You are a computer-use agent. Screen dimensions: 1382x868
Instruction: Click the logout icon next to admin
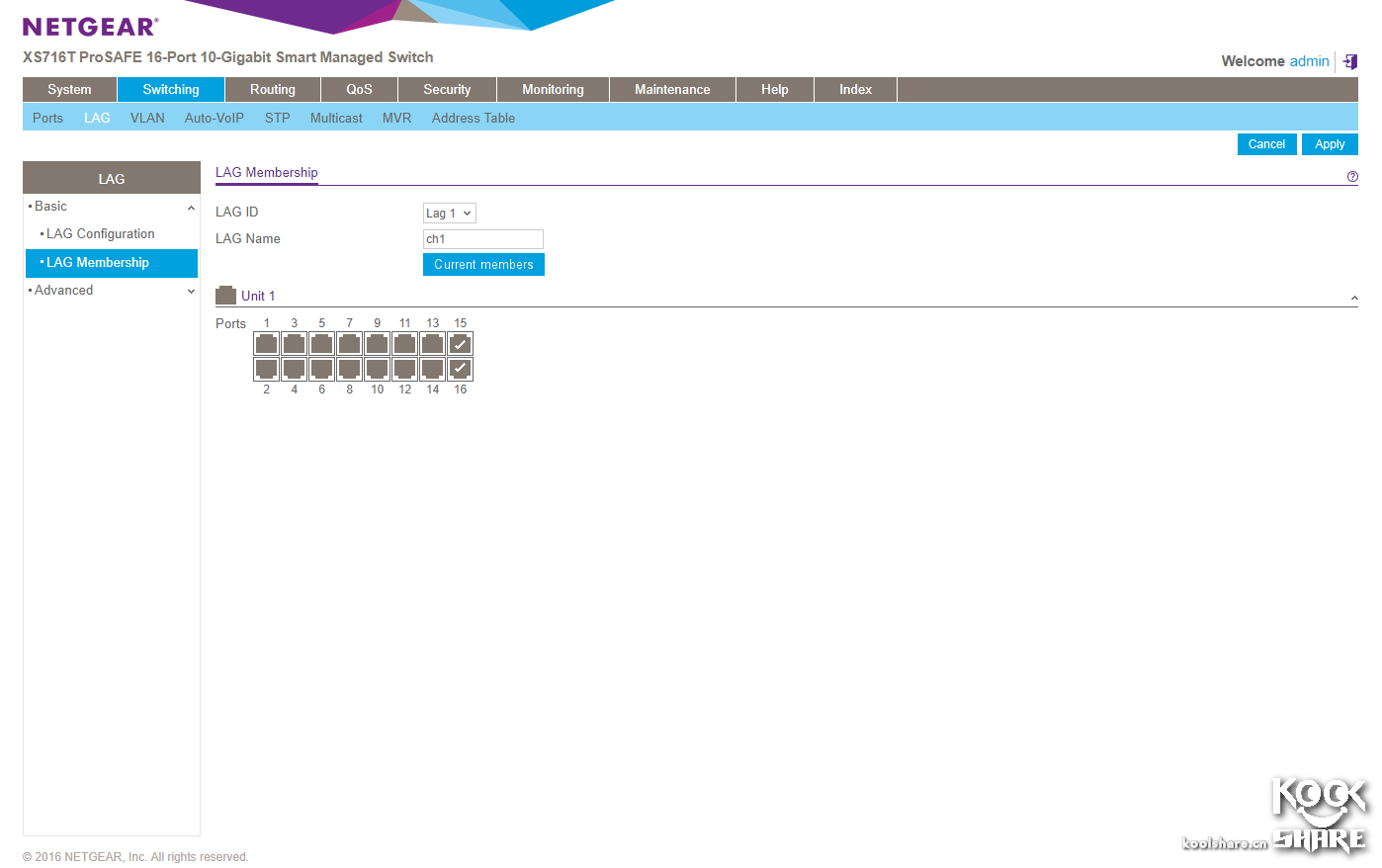click(x=1349, y=61)
